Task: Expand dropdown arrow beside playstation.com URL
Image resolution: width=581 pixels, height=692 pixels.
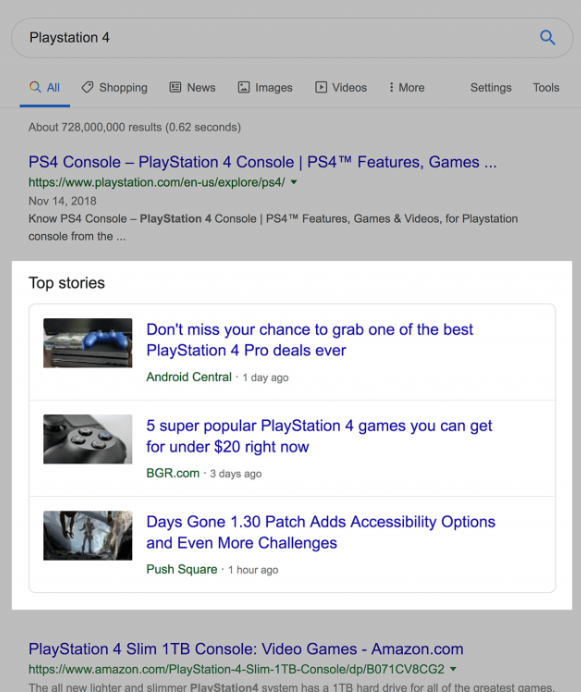Action: pyautogui.click(x=294, y=182)
